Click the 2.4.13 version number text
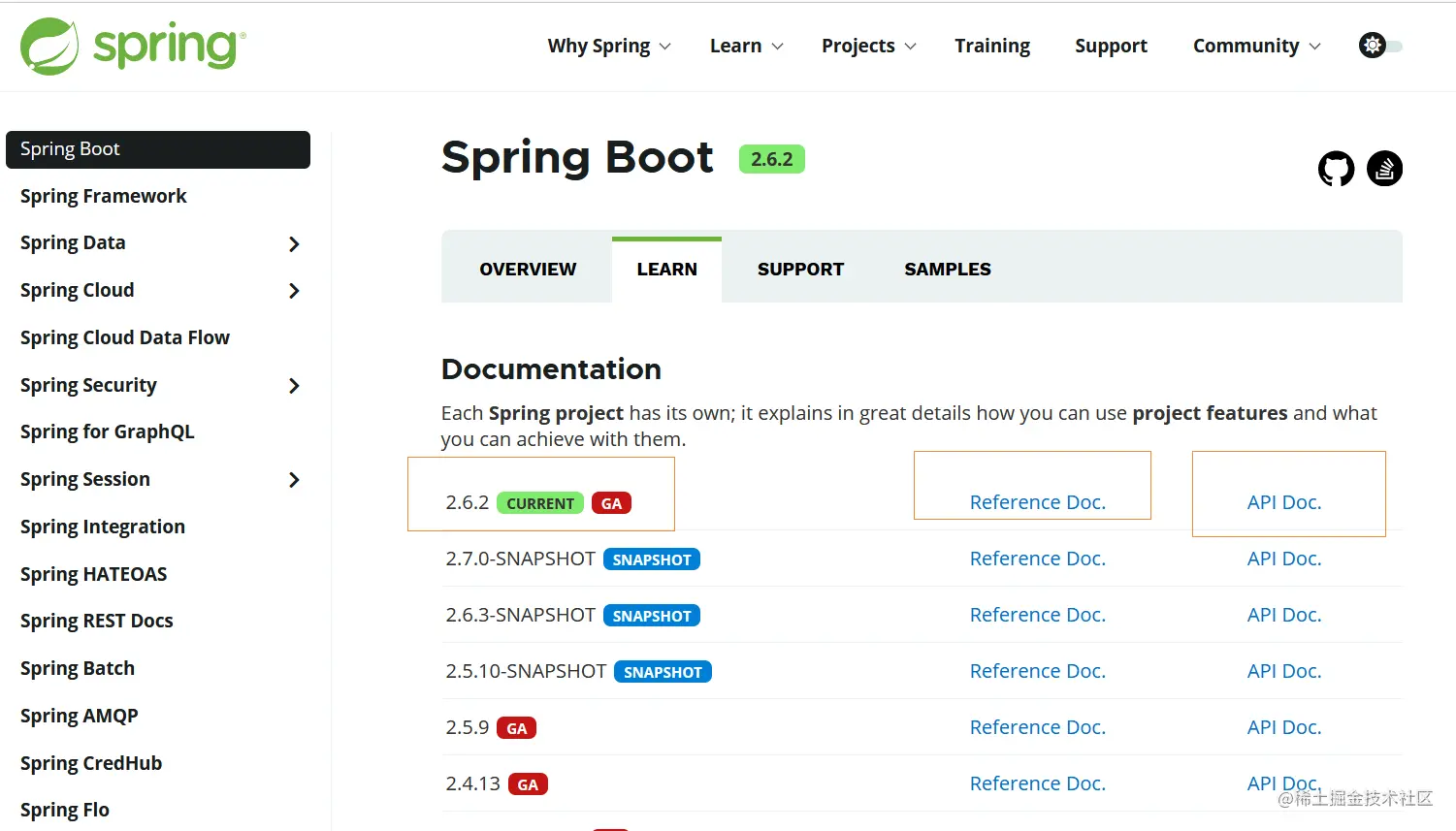 473,783
